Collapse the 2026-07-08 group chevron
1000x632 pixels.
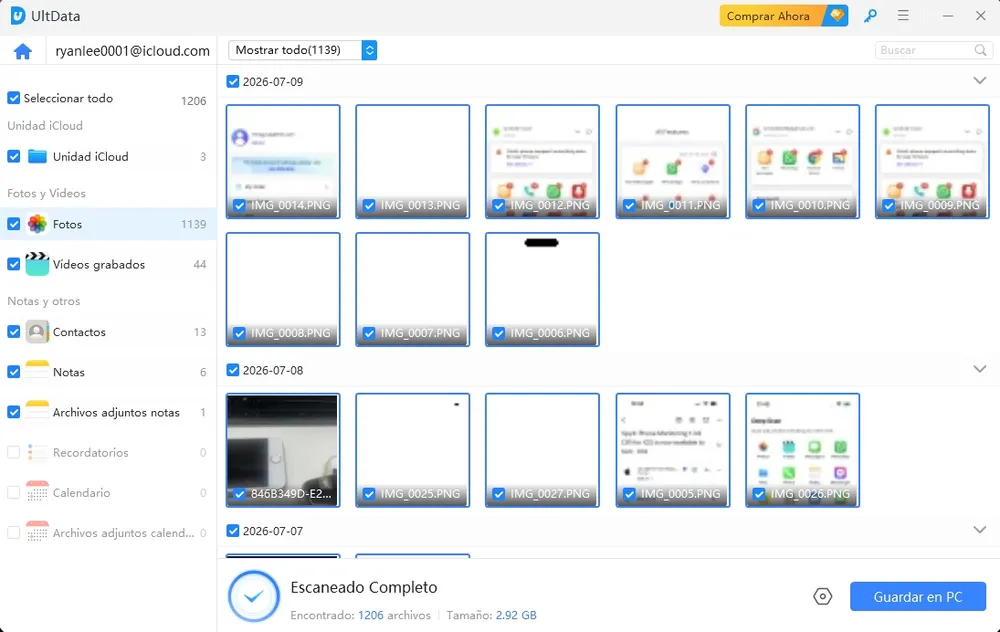click(980, 369)
